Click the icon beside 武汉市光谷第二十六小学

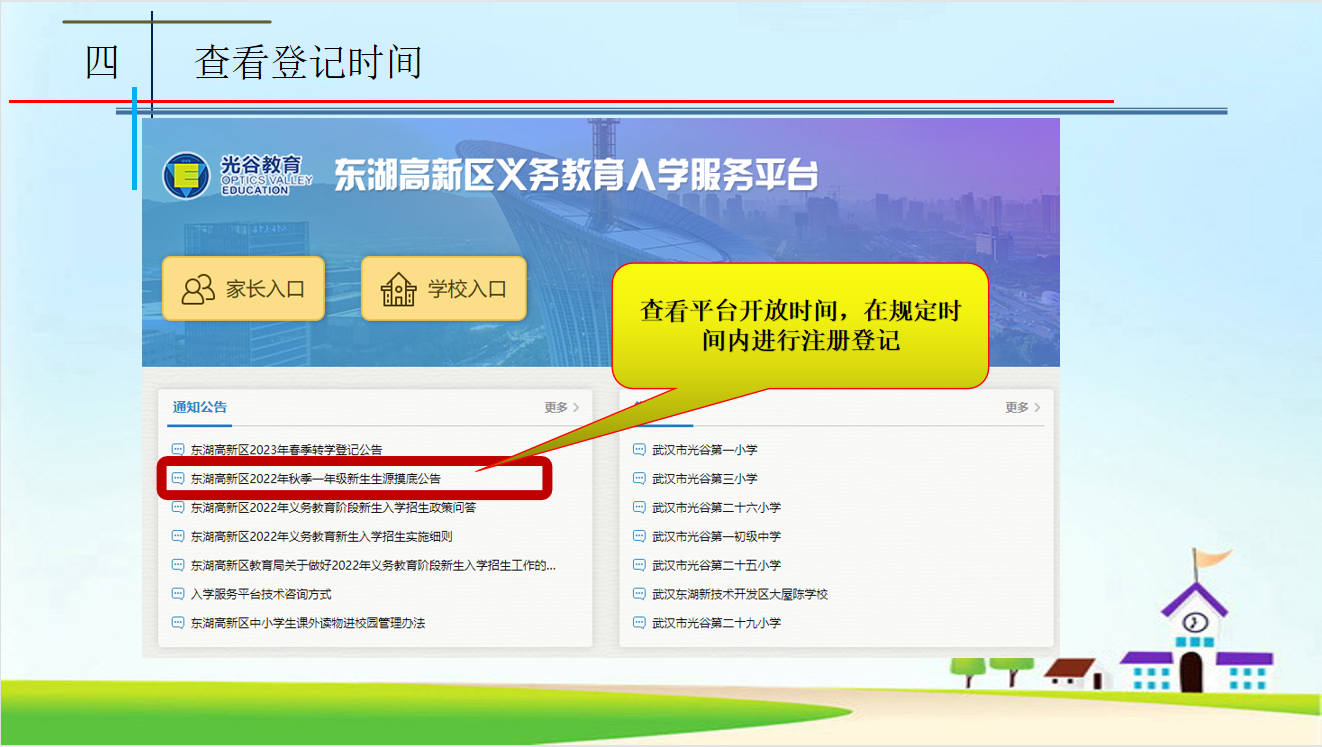(640, 508)
